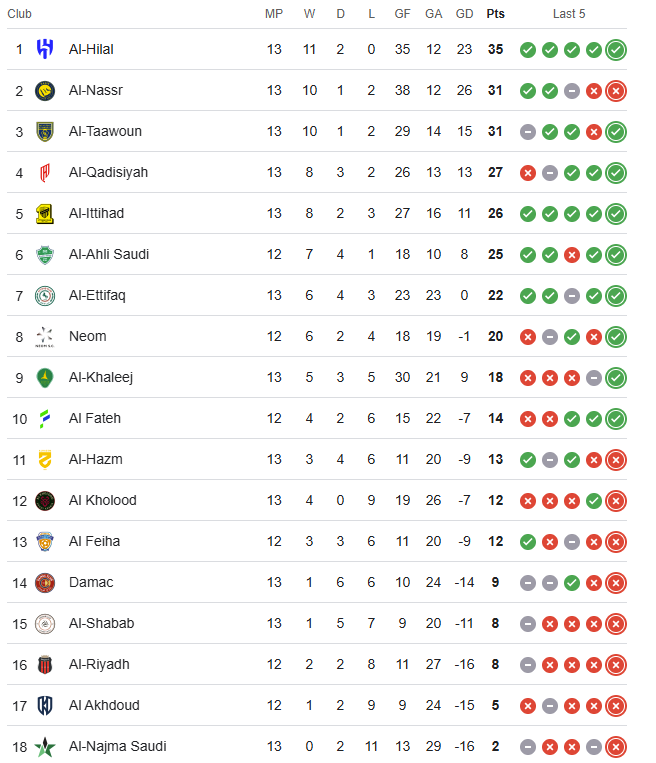Open the Damac team link
The width and height of the screenshot is (656, 763).
[91, 582]
